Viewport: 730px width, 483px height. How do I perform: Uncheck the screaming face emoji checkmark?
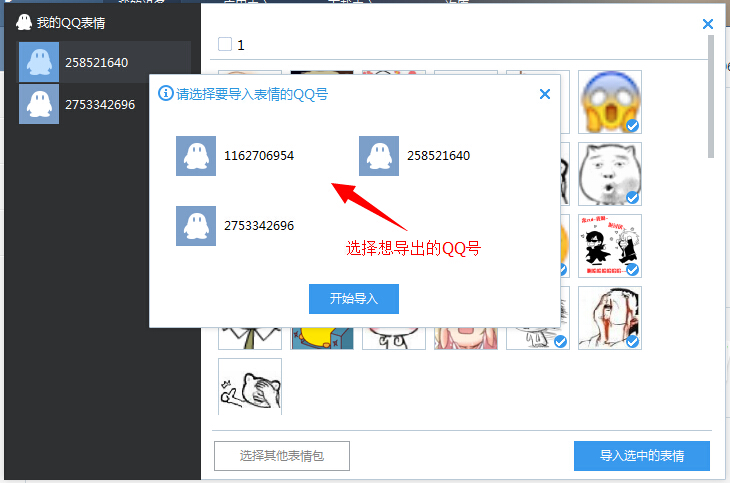[632, 126]
